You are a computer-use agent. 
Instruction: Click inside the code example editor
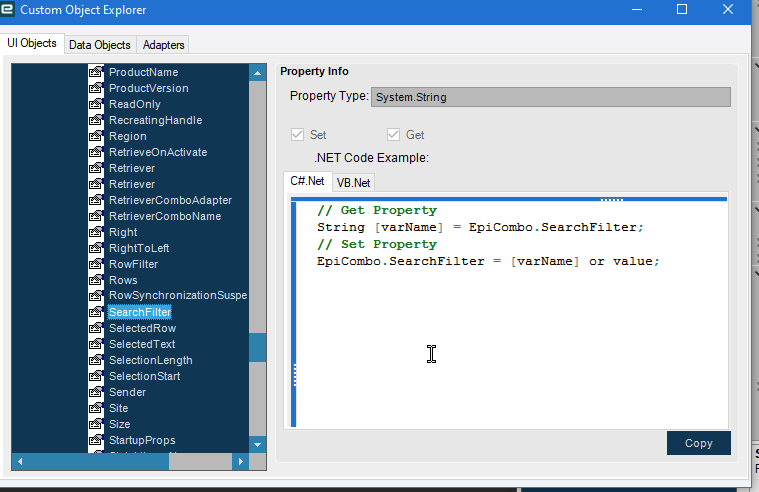click(x=511, y=314)
